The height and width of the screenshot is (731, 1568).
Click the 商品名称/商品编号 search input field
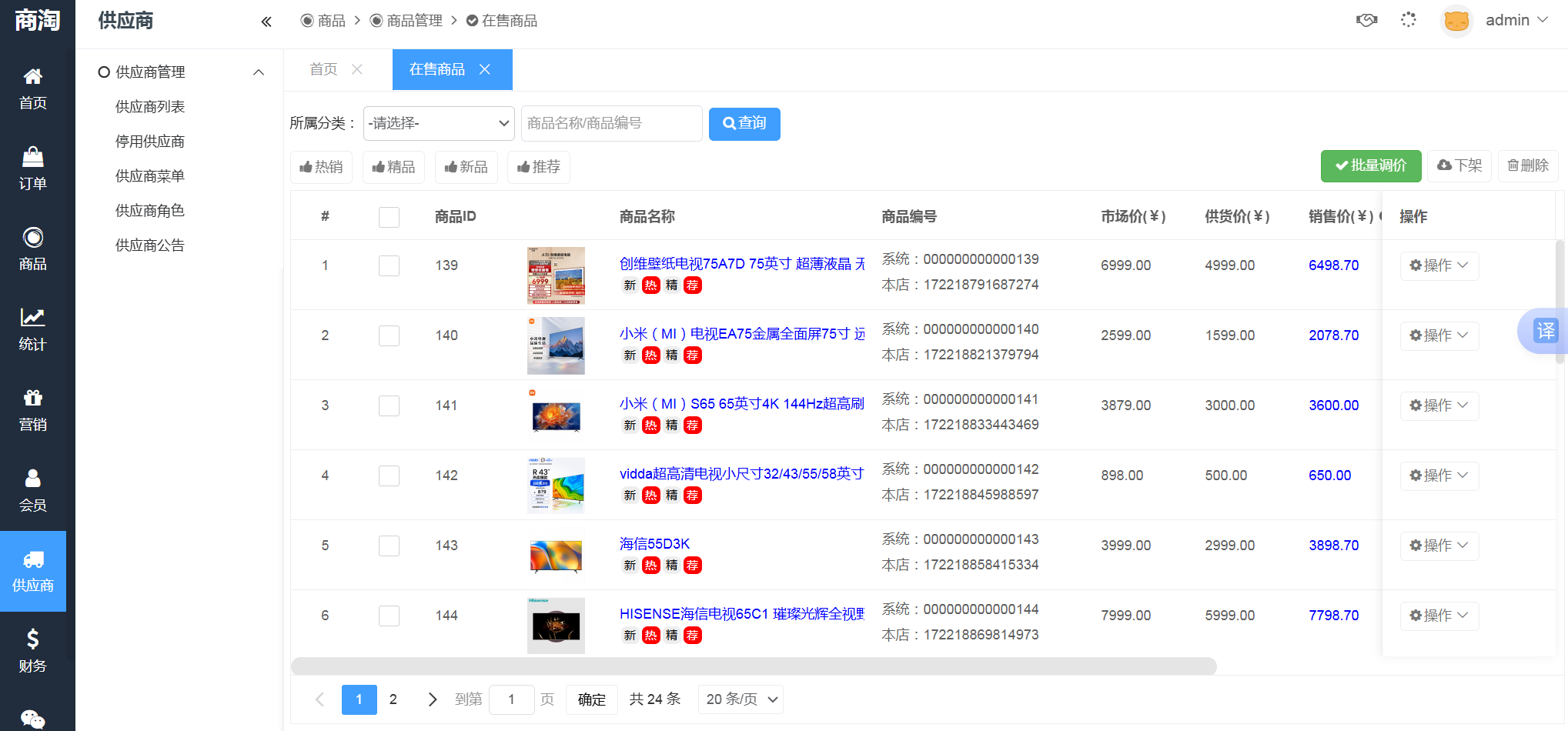pos(611,123)
